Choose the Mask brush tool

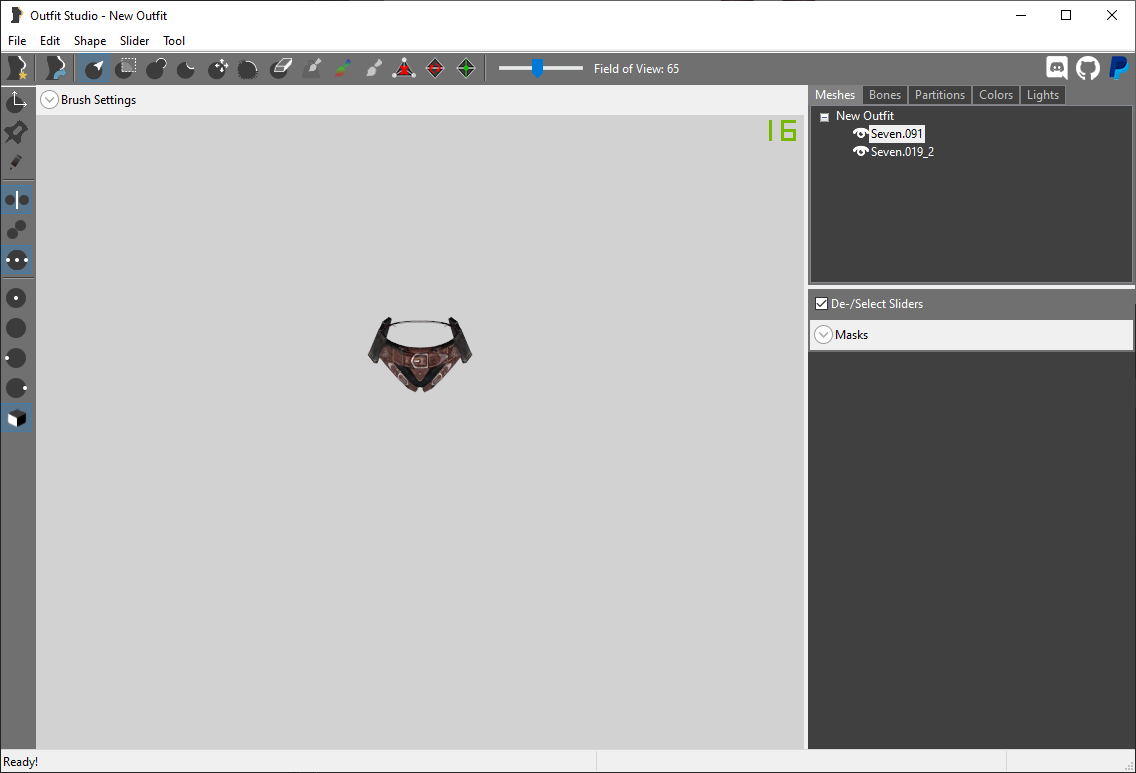126,68
